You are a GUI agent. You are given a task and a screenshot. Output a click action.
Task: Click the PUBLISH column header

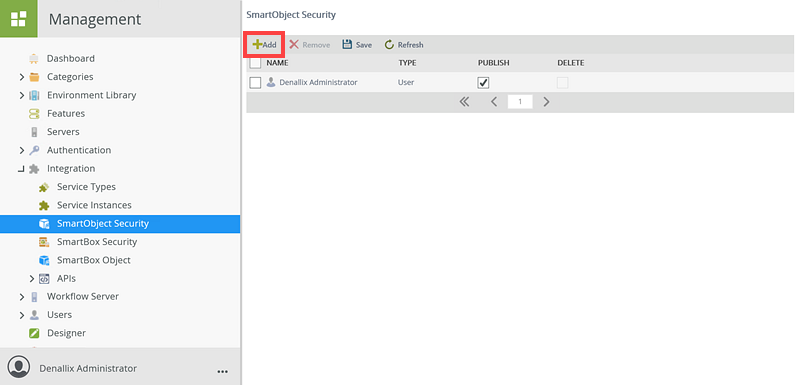click(x=493, y=63)
